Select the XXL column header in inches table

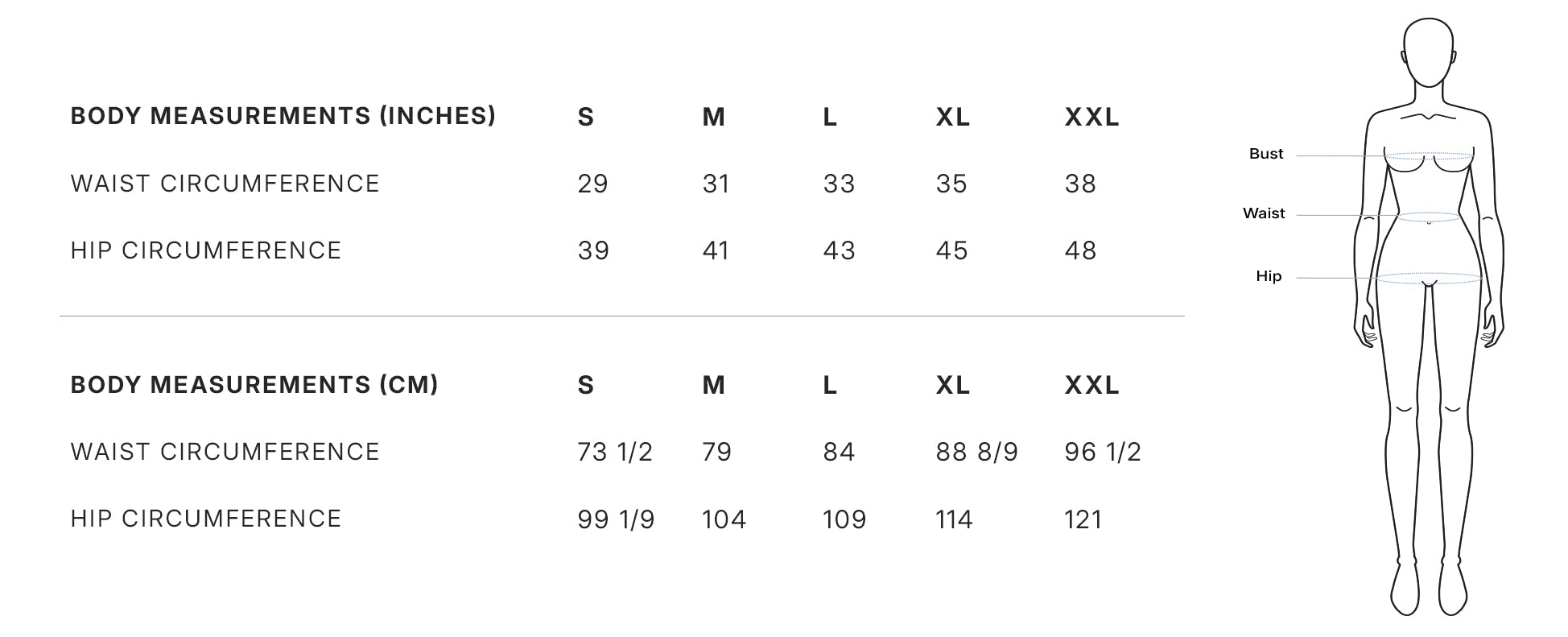(x=1091, y=118)
